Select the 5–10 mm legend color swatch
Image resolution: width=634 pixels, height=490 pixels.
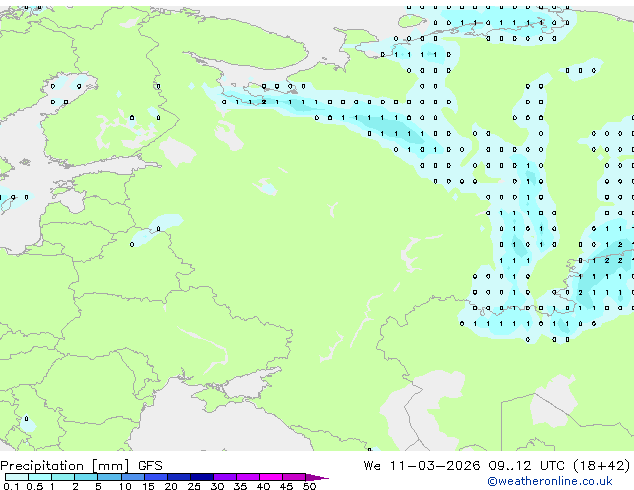109,477
